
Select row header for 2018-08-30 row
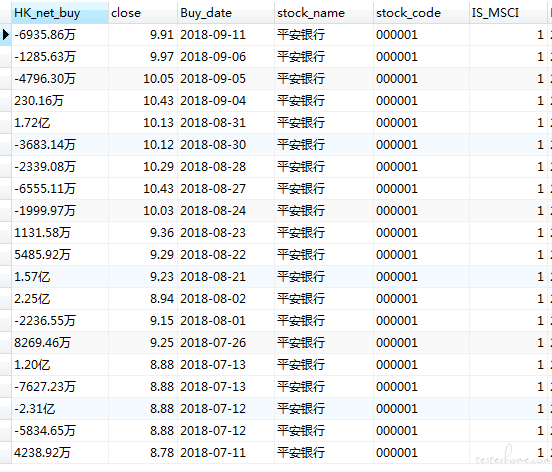[x=6, y=145]
